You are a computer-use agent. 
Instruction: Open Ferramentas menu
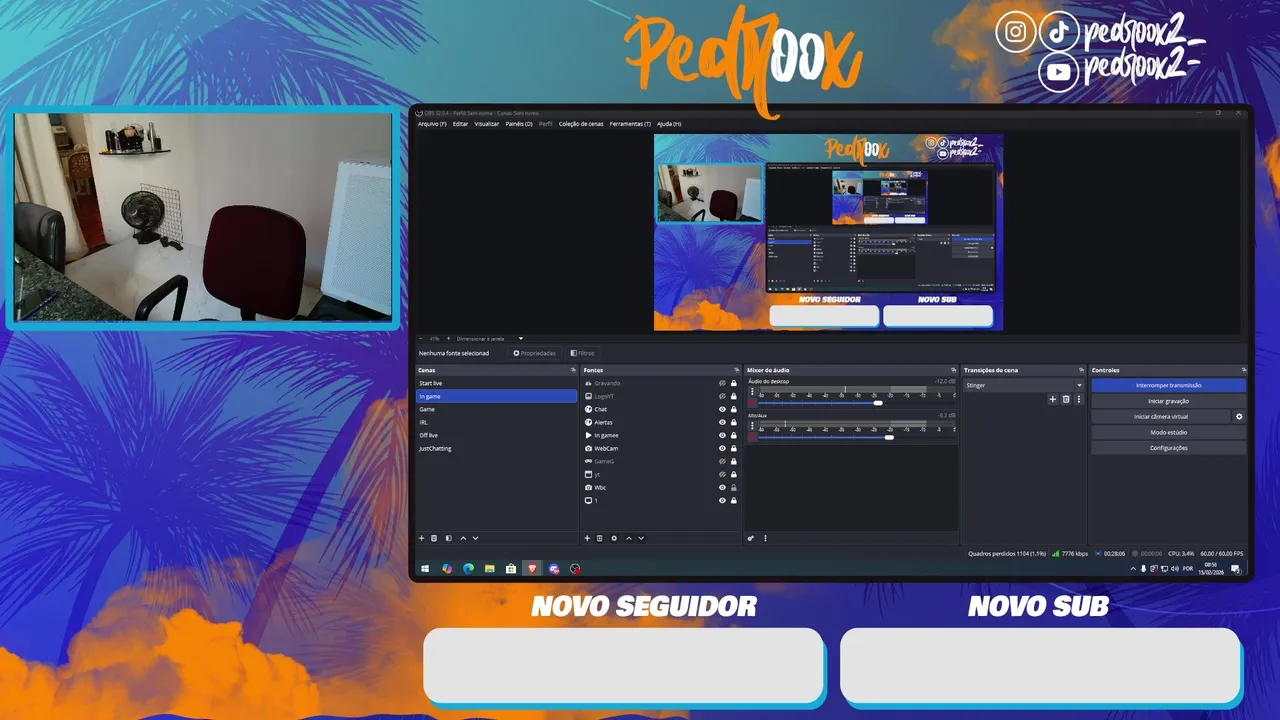coord(630,124)
